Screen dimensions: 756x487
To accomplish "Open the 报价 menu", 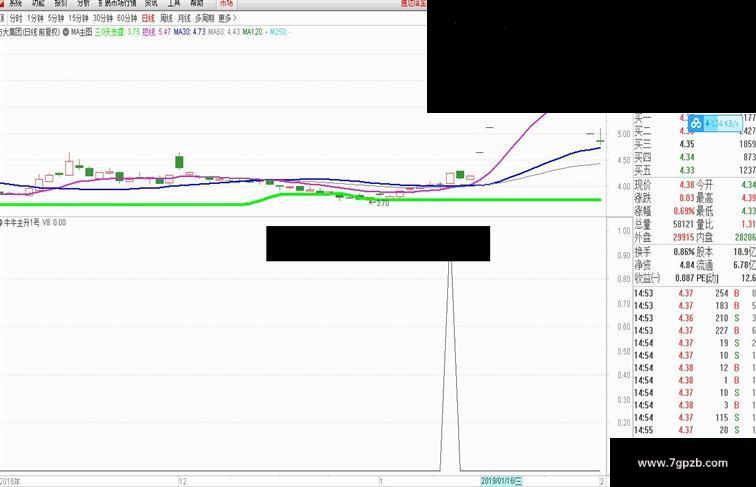I will 61,3.
